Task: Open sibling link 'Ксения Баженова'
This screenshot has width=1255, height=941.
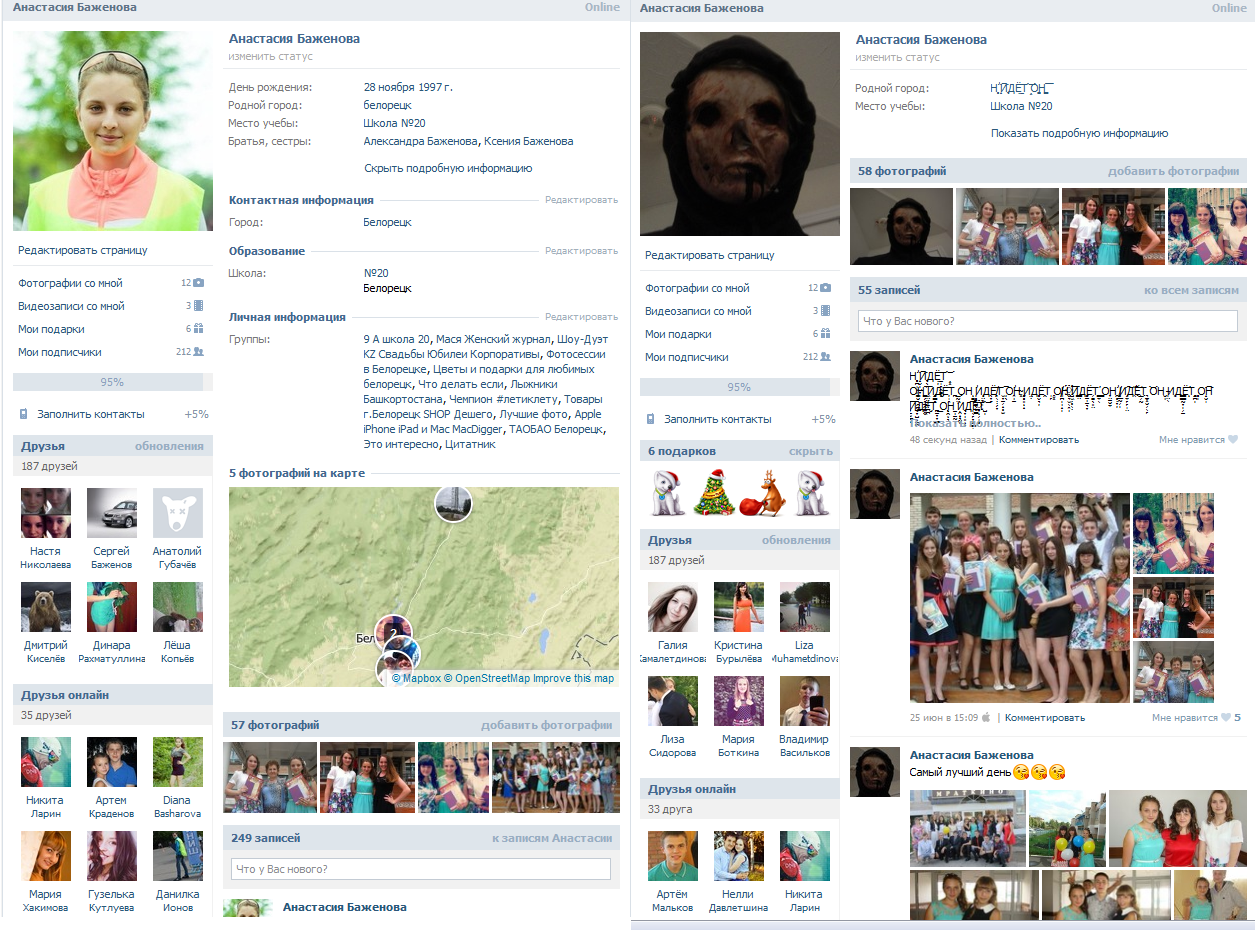Action: click(529, 141)
